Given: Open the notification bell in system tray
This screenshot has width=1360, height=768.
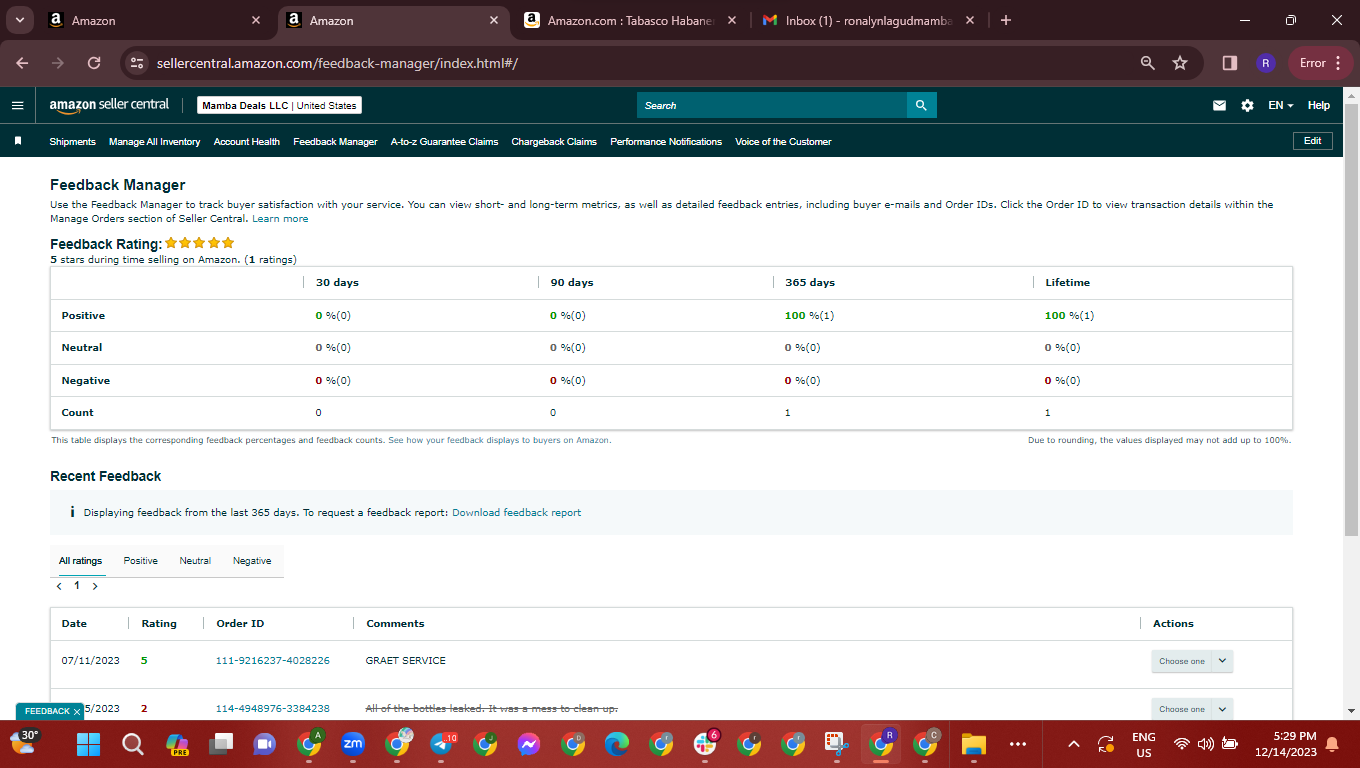Looking at the screenshot, I should point(1332,744).
